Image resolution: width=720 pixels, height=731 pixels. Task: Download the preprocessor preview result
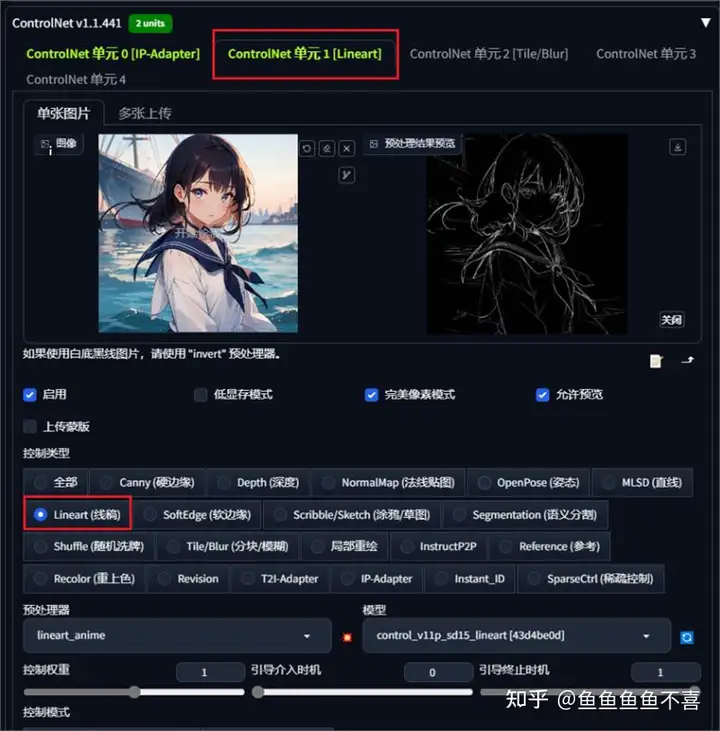[x=678, y=147]
